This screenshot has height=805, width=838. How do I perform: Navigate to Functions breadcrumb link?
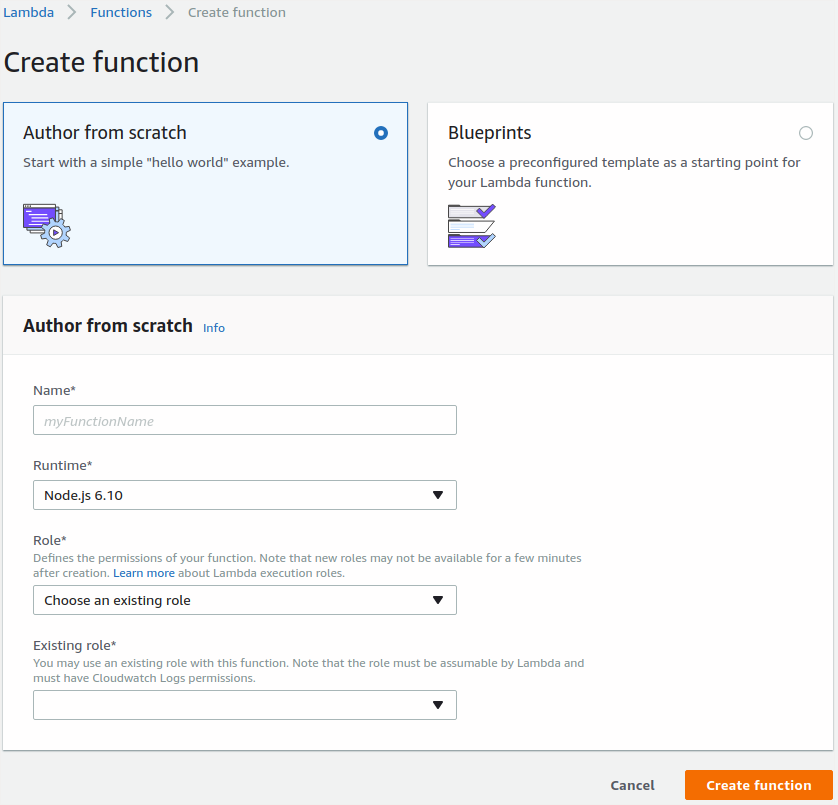tap(121, 13)
